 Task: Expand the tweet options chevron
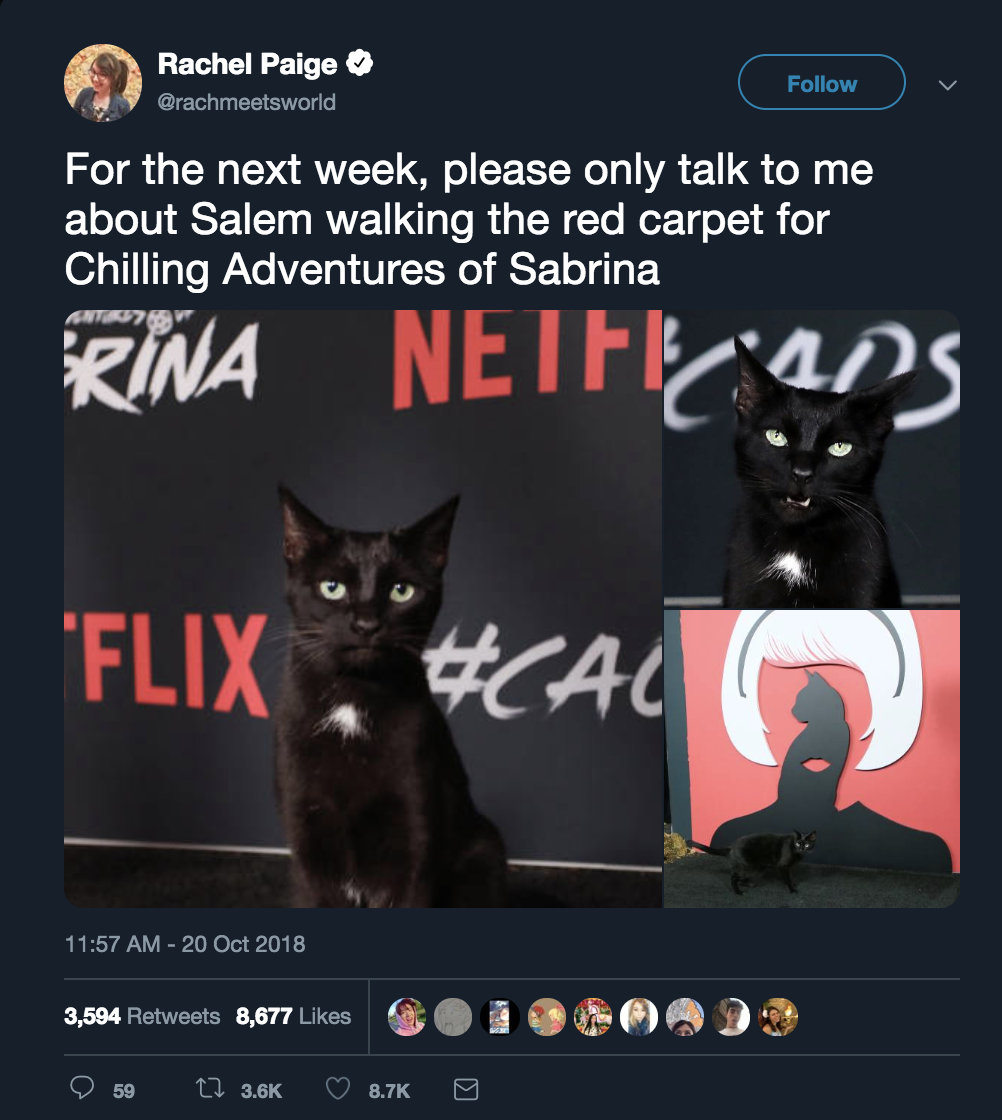pyautogui.click(x=947, y=85)
